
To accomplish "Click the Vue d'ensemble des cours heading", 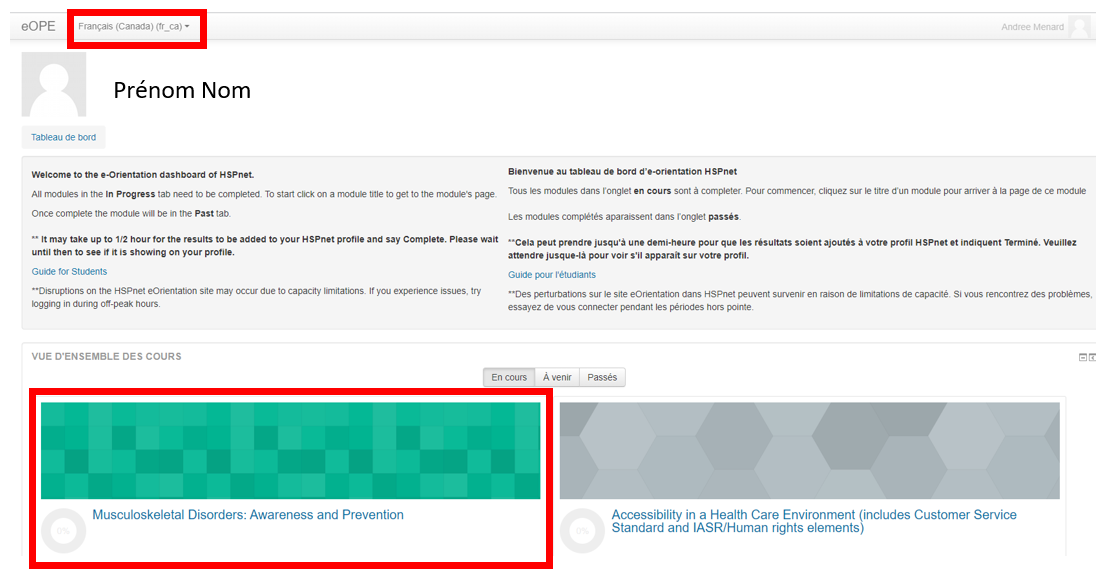I will 106,356.
